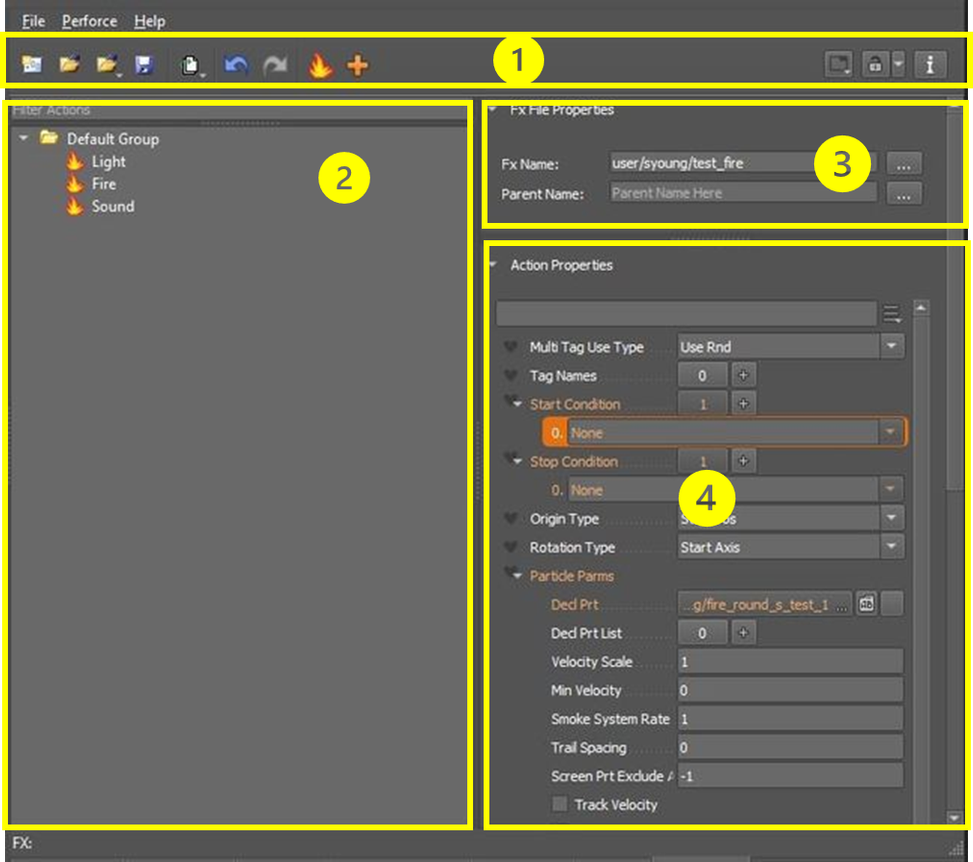This screenshot has width=973, height=862.
Task: Open the Rotation Type Start Axis dropdown
Action: (x=891, y=546)
